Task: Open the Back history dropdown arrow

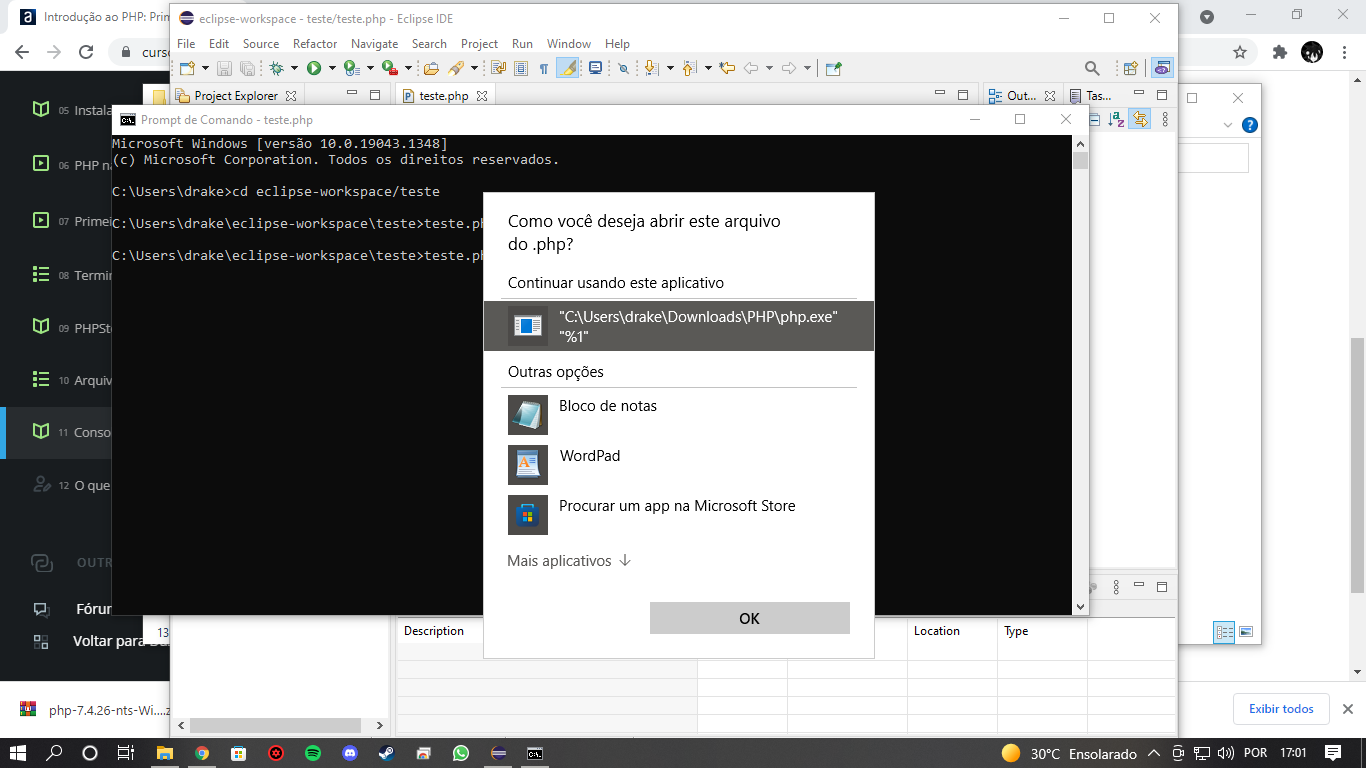Action: (769, 68)
